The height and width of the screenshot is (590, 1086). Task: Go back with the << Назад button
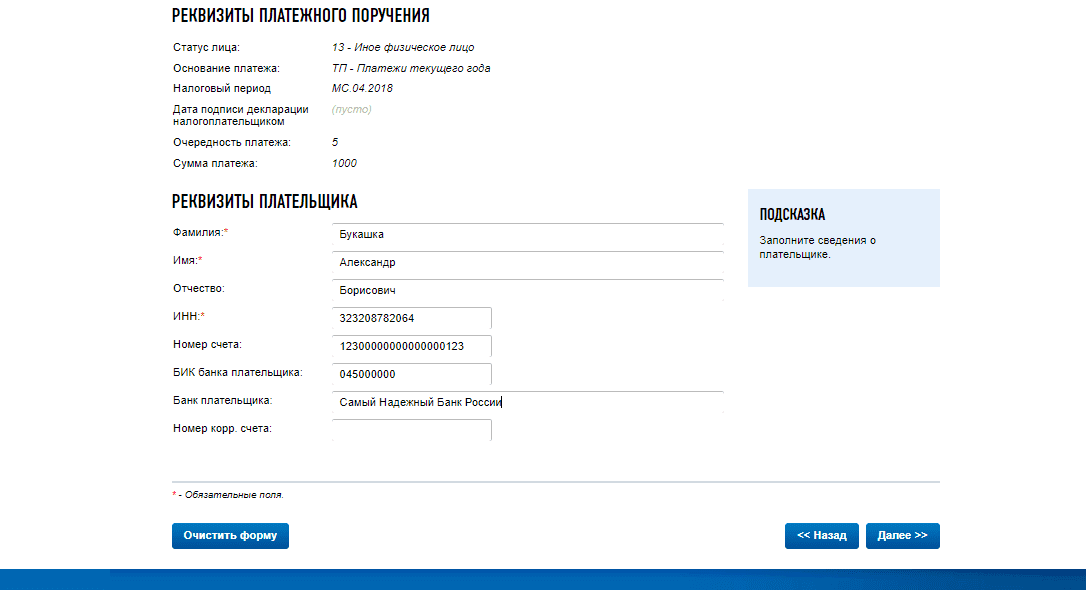pos(821,536)
